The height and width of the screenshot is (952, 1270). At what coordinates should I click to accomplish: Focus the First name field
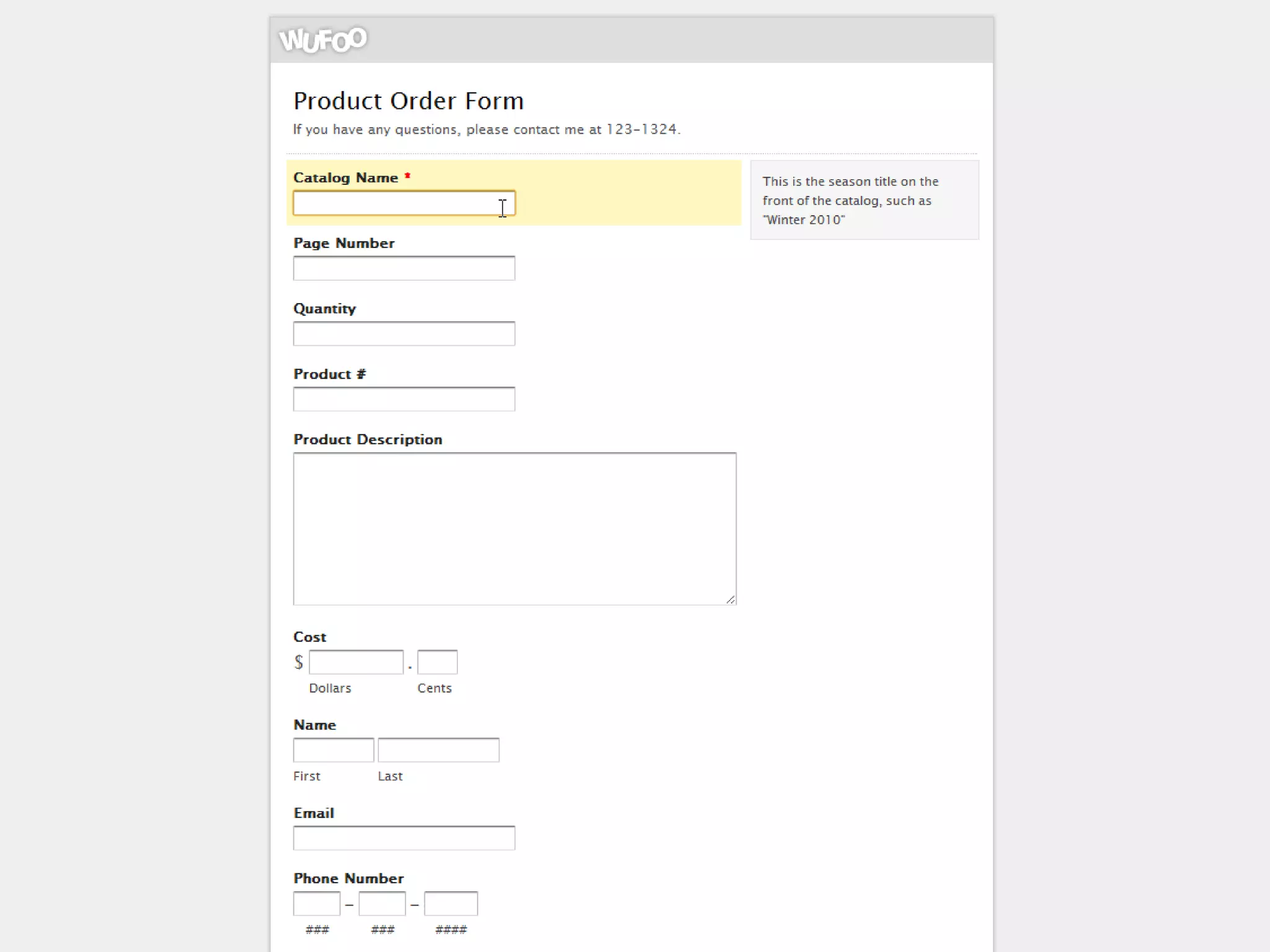tap(333, 750)
